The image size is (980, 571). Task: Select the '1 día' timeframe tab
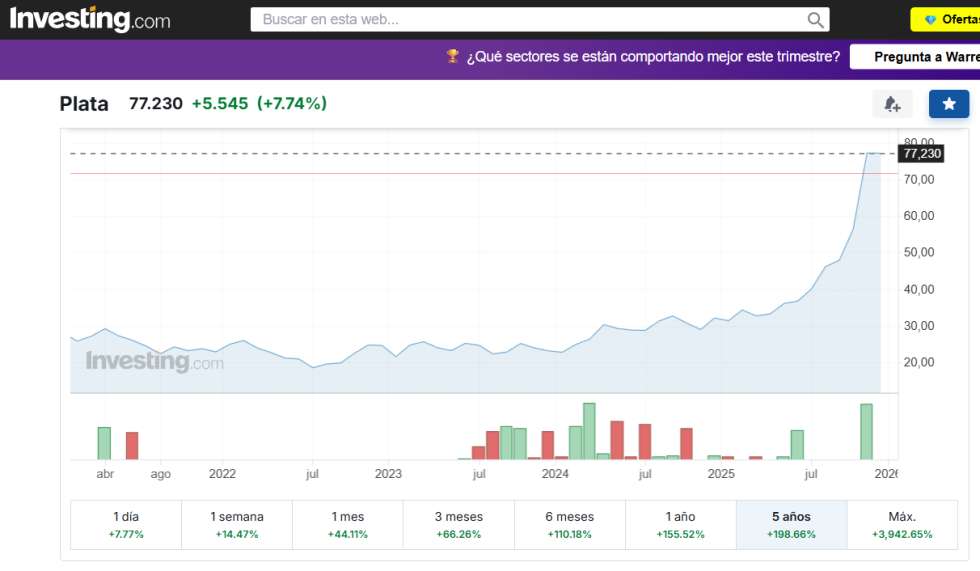tap(126, 525)
